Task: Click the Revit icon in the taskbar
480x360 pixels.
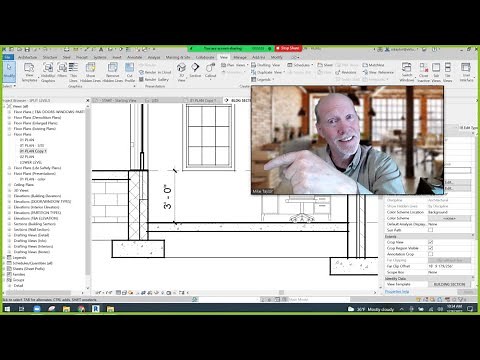Action: pyautogui.click(x=95, y=309)
